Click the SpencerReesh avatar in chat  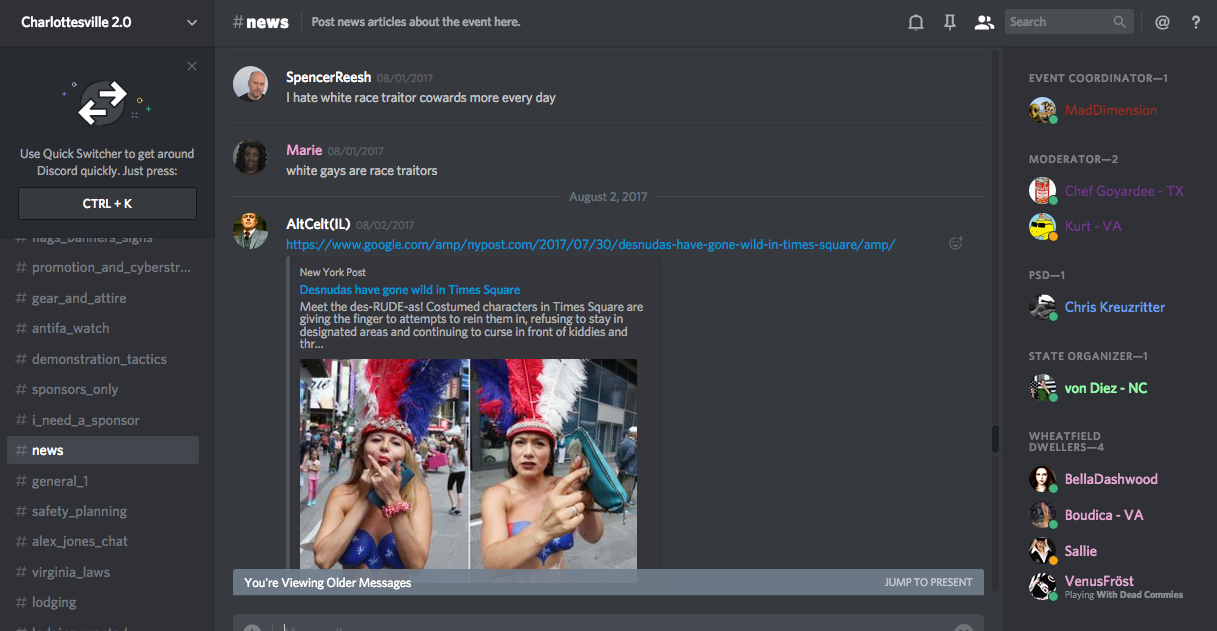(x=250, y=85)
